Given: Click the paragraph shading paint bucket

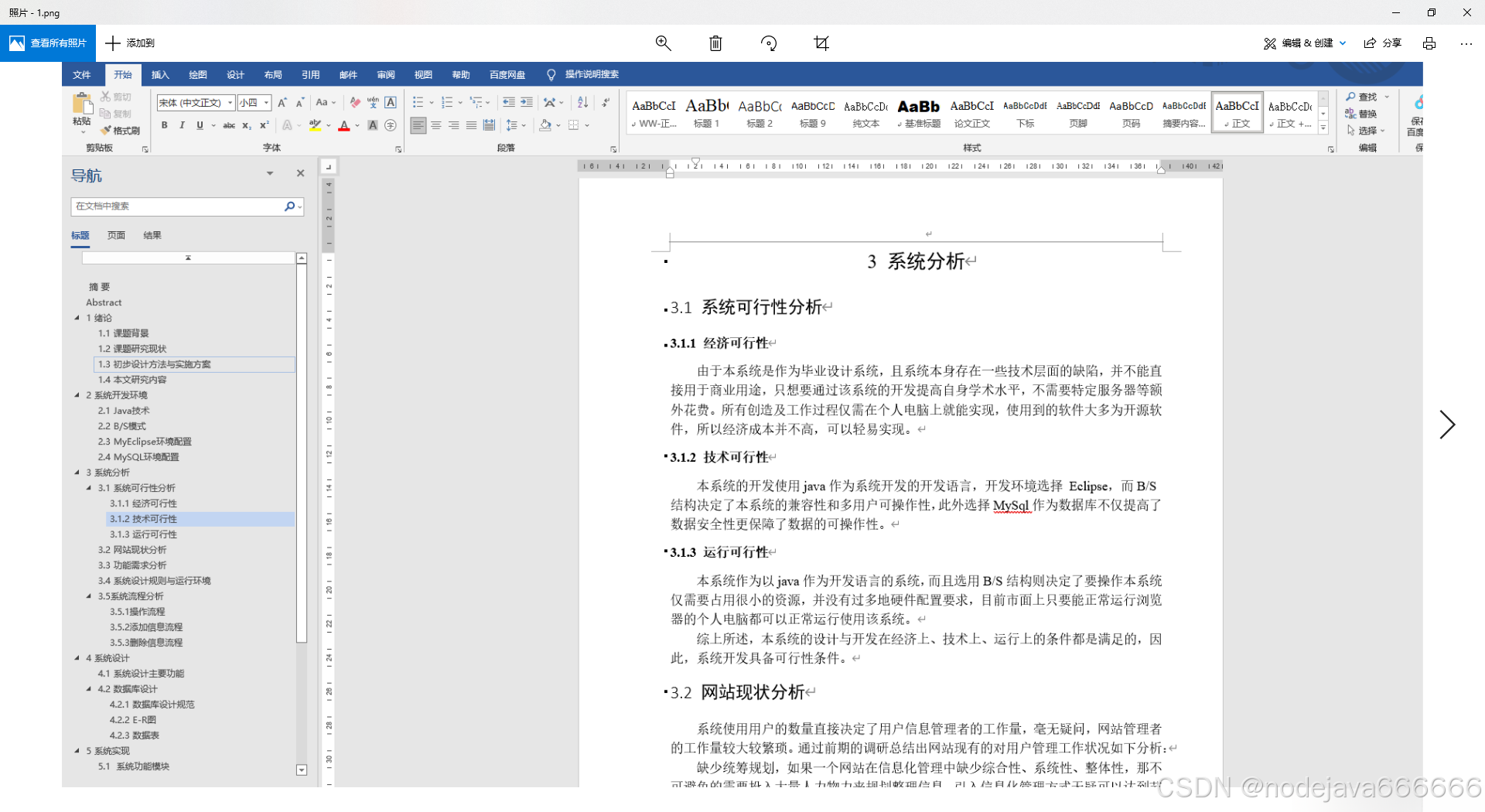Looking at the screenshot, I should pyautogui.click(x=545, y=125).
